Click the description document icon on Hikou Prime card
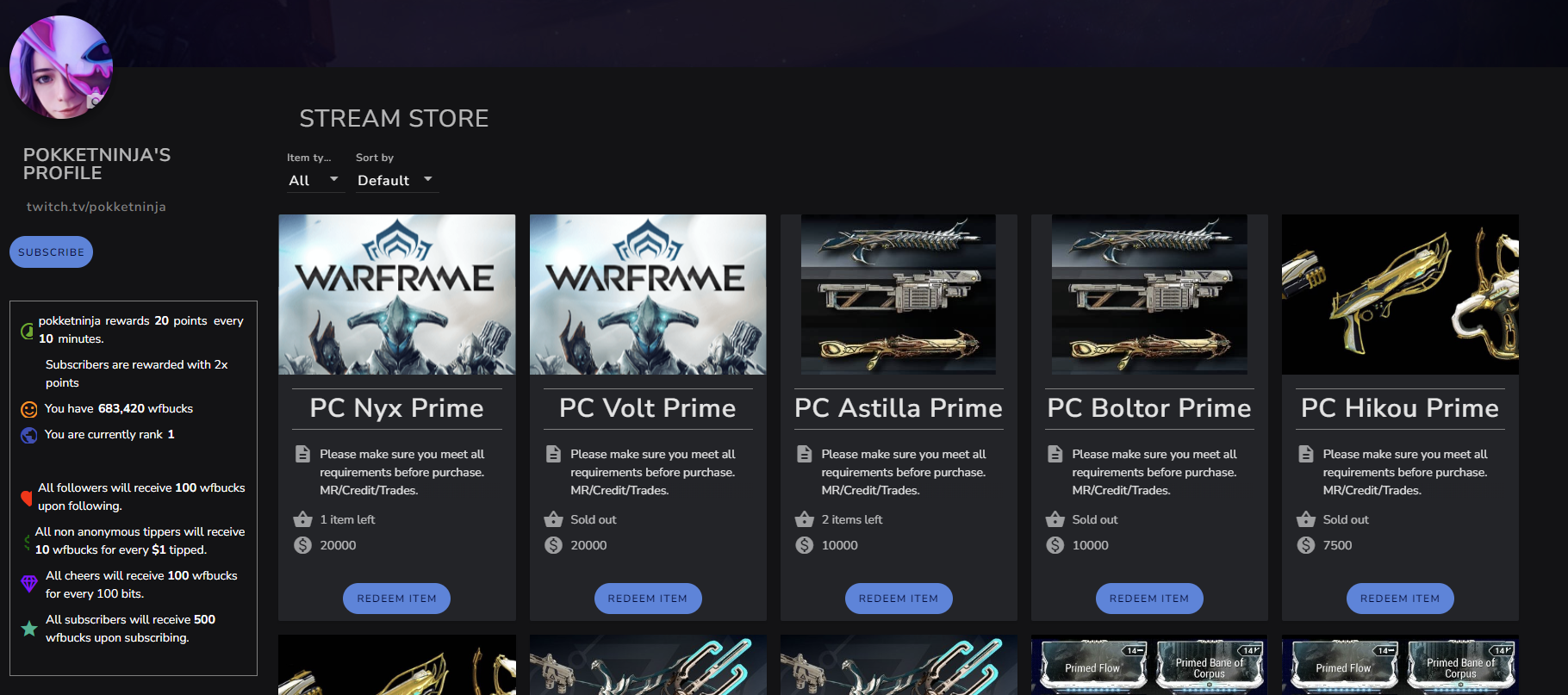The height and width of the screenshot is (695, 1568). tap(1306, 454)
